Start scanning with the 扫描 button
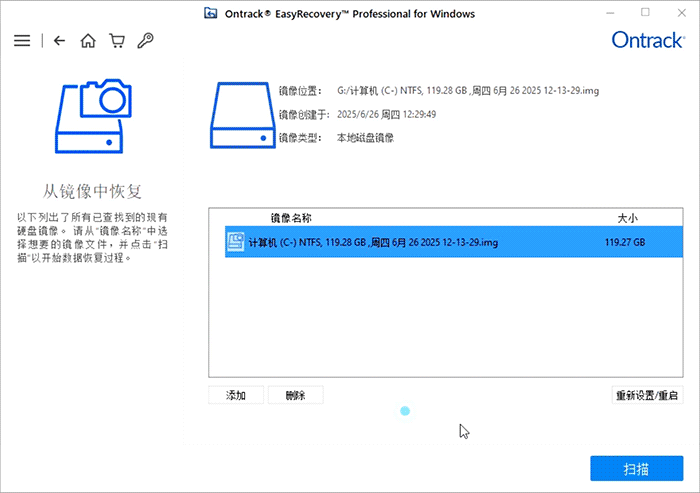 click(637, 468)
